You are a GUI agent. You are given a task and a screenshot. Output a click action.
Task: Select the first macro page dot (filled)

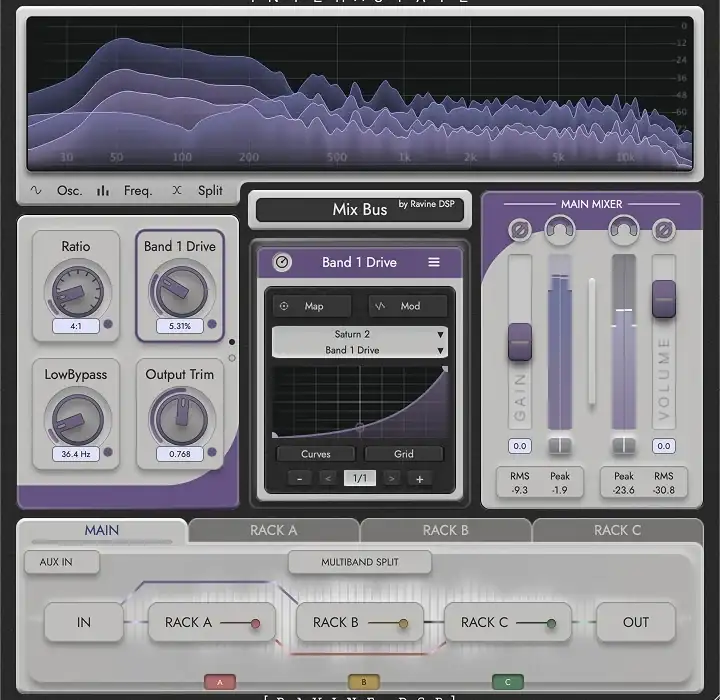point(232,342)
